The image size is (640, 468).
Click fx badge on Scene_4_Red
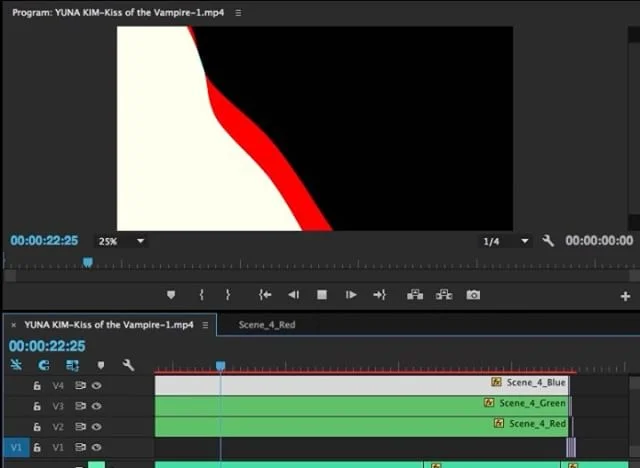tap(498, 423)
